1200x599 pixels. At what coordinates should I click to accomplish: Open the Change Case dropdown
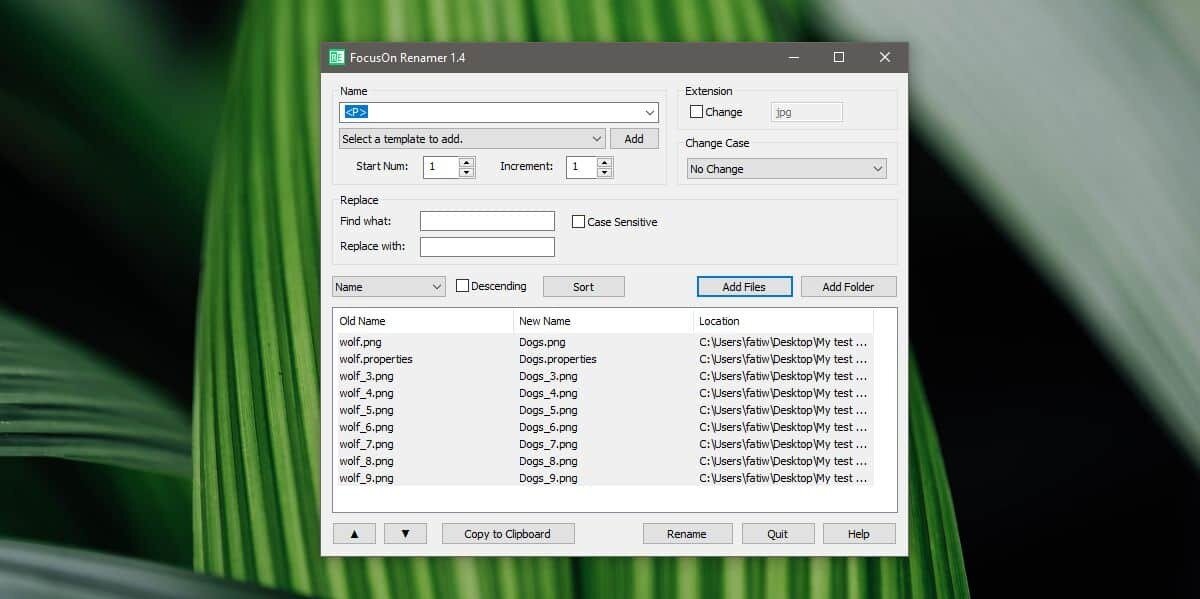(786, 169)
